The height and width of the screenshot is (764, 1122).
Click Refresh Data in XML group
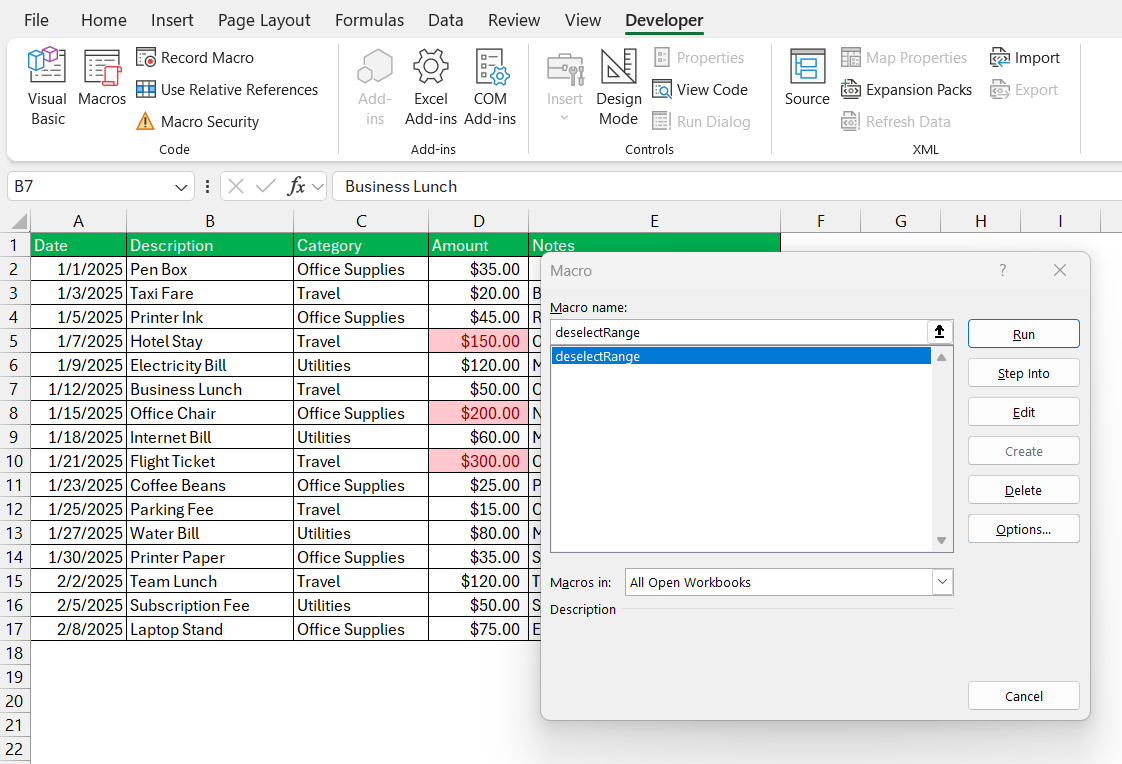click(x=895, y=122)
